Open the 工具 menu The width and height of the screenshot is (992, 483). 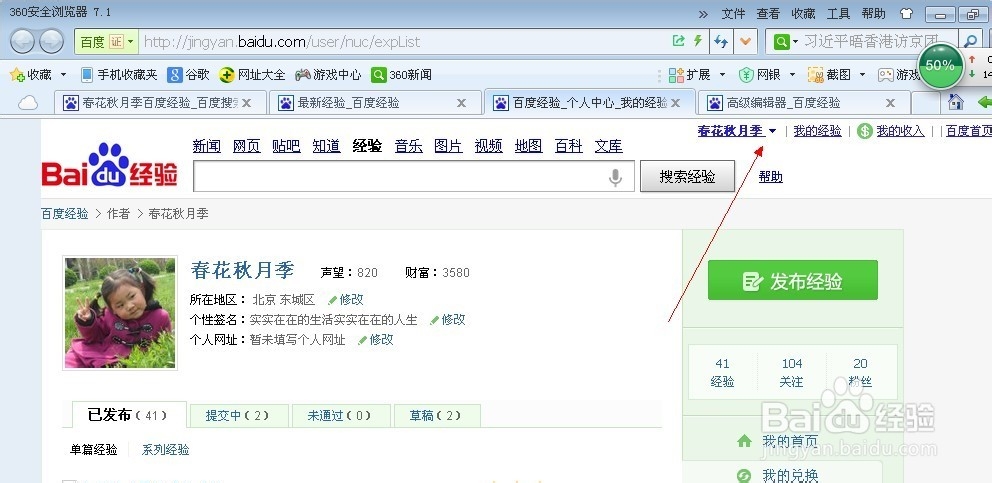pyautogui.click(x=838, y=13)
